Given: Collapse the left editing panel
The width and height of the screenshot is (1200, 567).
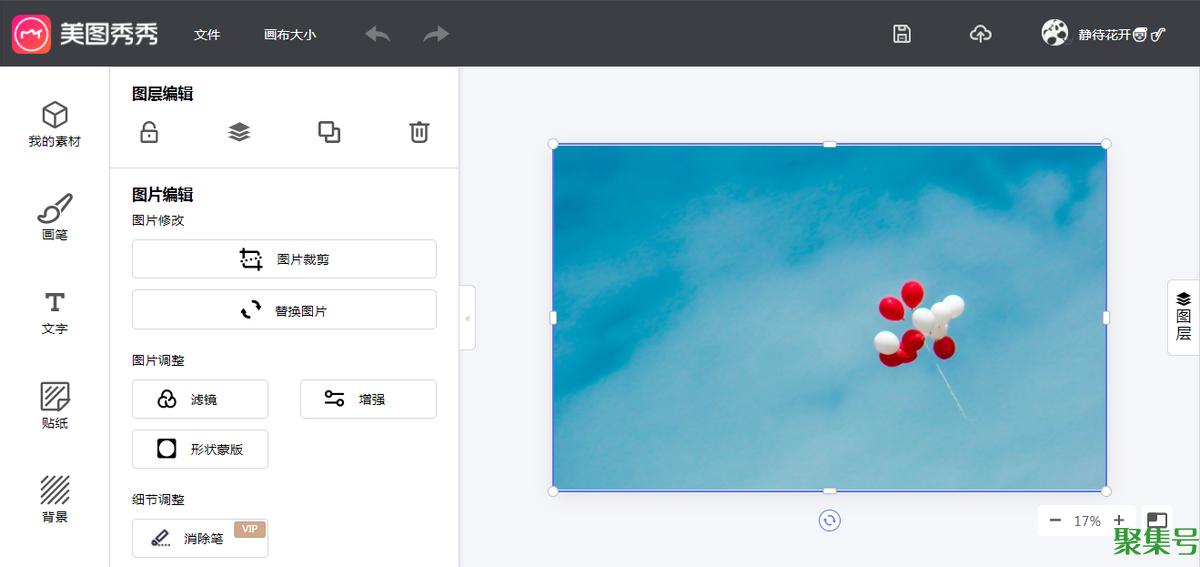Looking at the screenshot, I should click(x=467, y=318).
